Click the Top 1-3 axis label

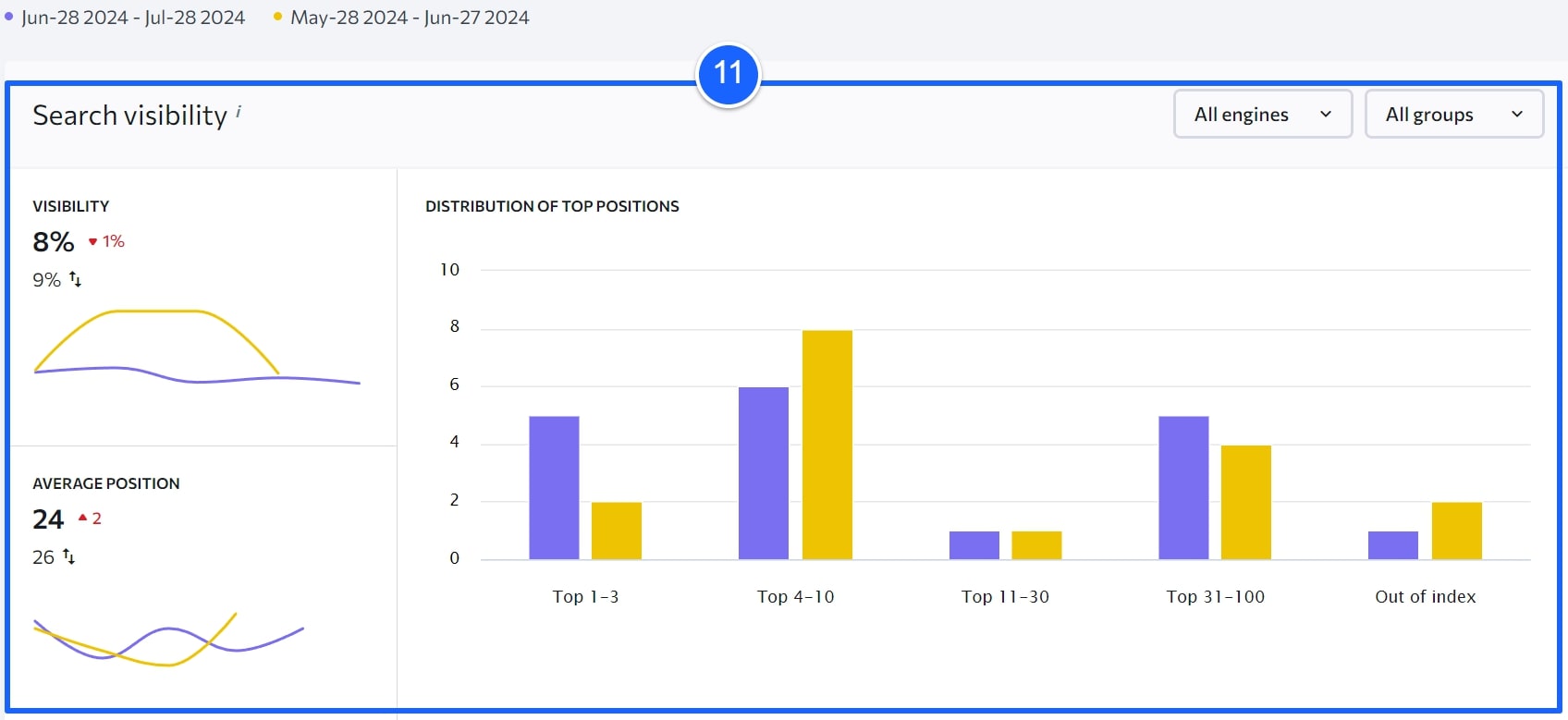coord(585,597)
